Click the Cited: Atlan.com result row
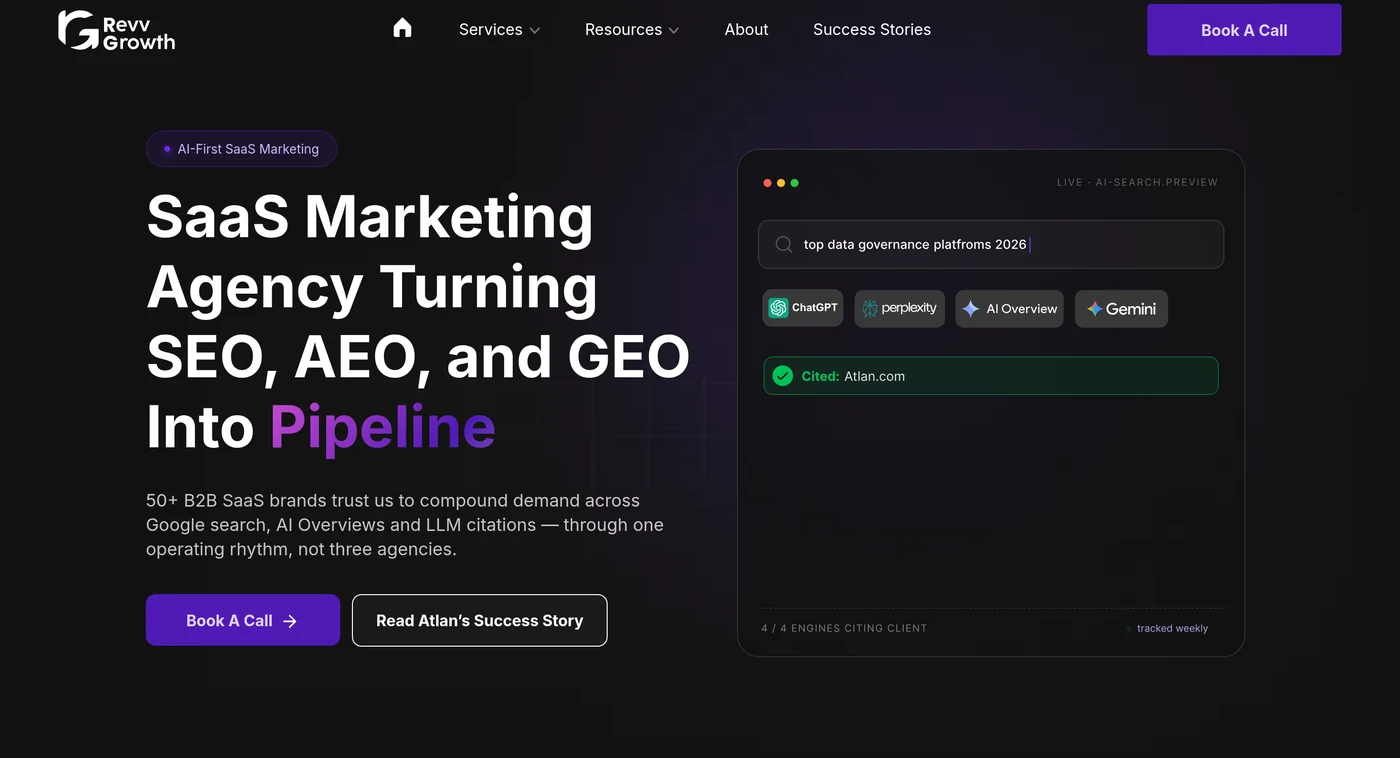The height and width of the screenshot is (758, 1400). 991,376
